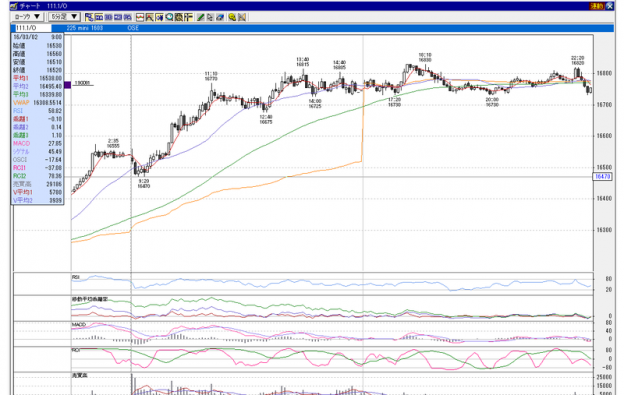Click the yellow search icon in toolbar
The height and width of the screenshot is (395, 624).
point(232,17)
